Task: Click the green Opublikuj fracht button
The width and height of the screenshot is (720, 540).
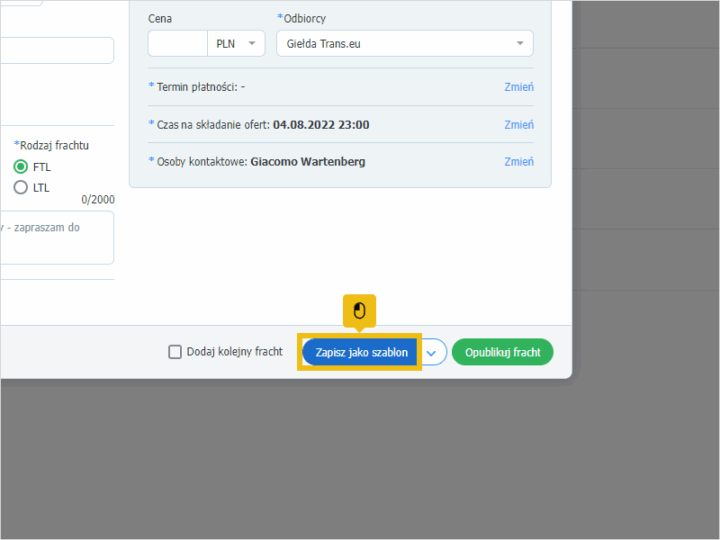Action: point(502,352)
